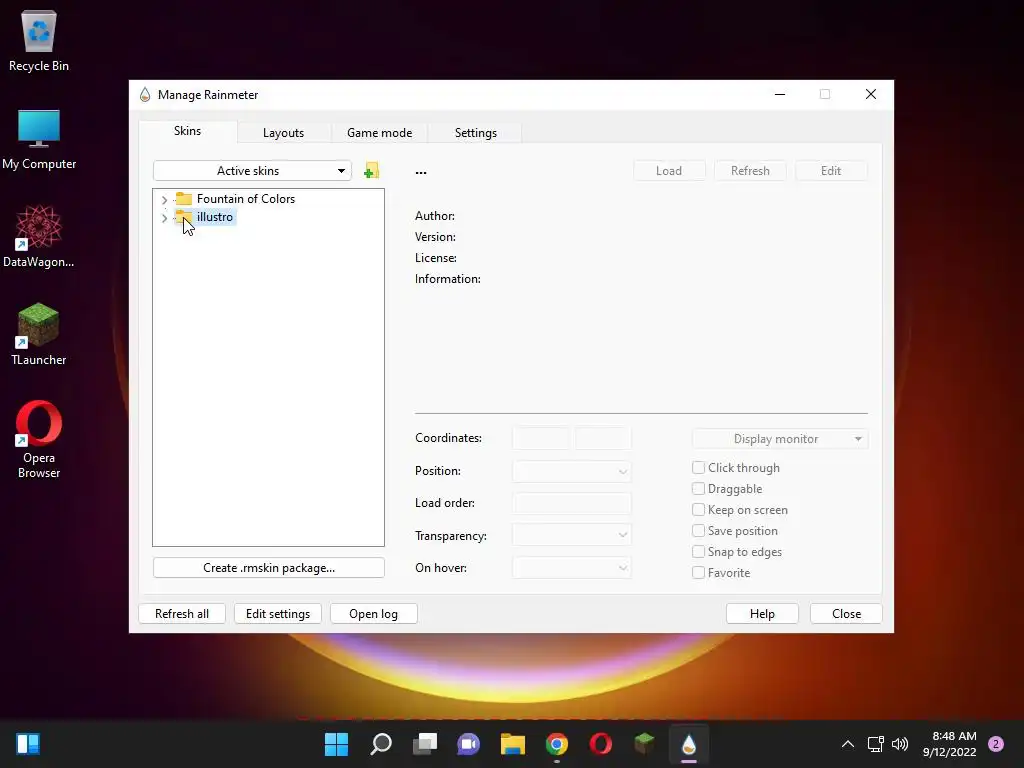Expand the illustro tree node
Screen dimensions: 1024x768
pyautogui.click(x=164, y=217)
